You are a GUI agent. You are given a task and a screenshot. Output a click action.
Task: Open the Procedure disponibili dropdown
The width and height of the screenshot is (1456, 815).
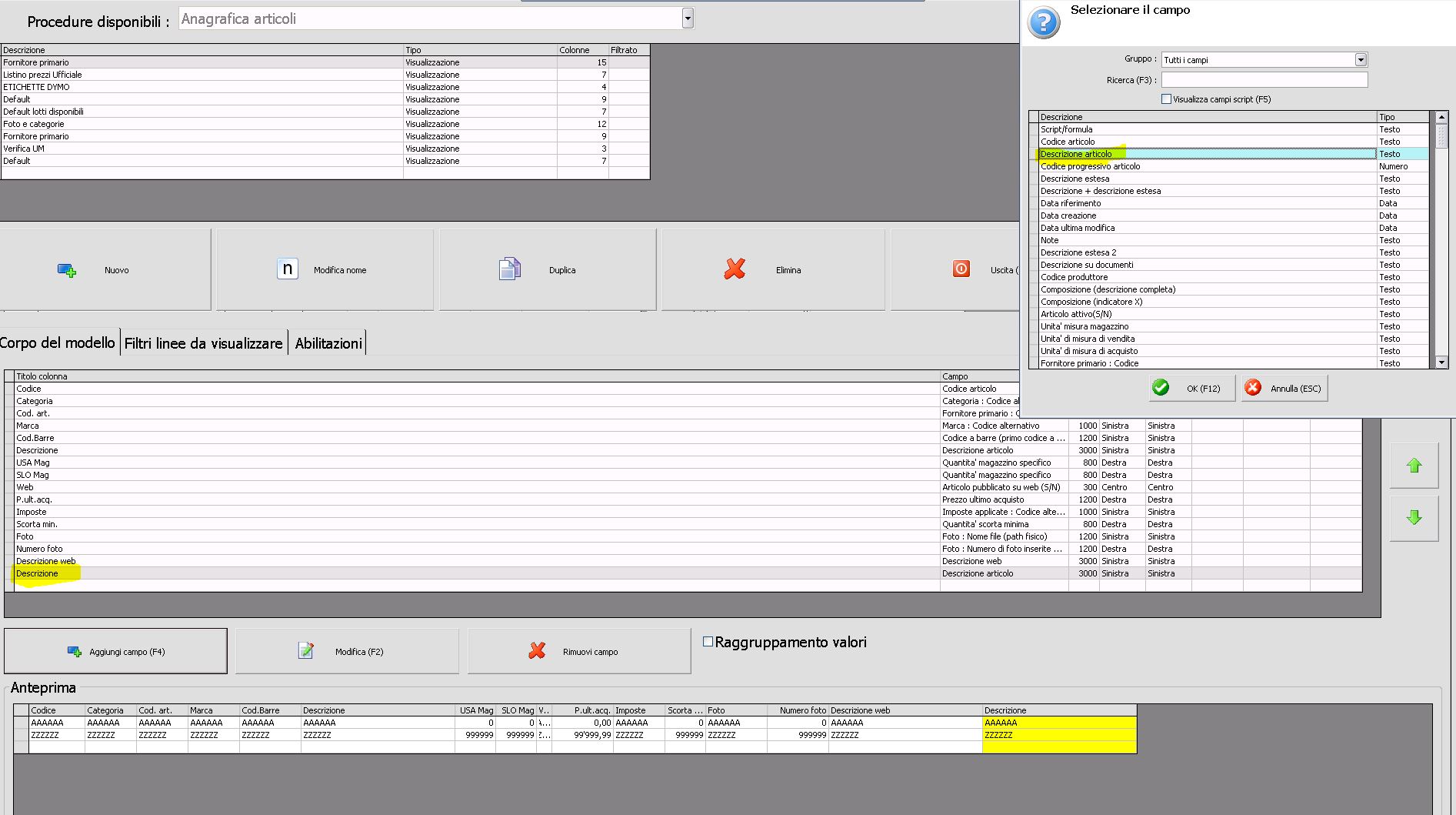tap(688, 18)
